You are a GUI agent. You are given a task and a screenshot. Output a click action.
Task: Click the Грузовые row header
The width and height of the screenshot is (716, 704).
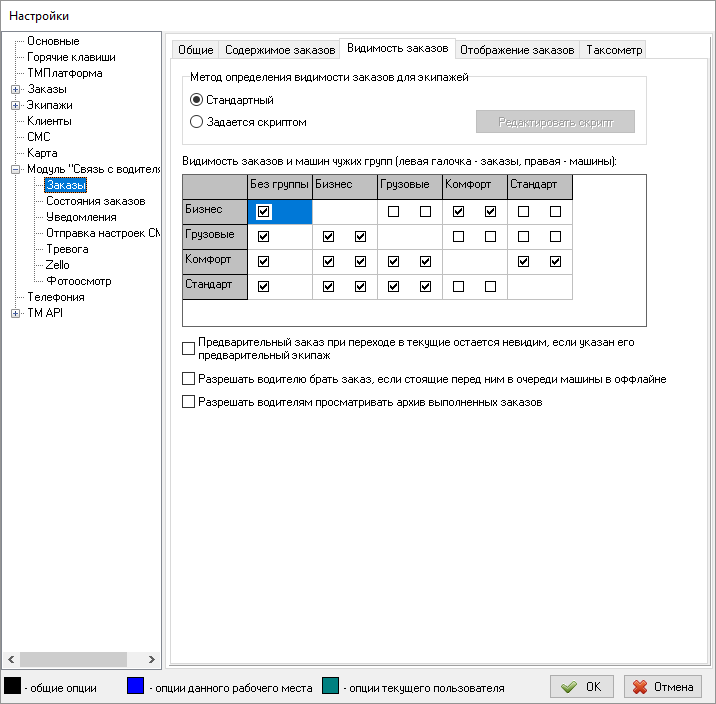[215, 236]
